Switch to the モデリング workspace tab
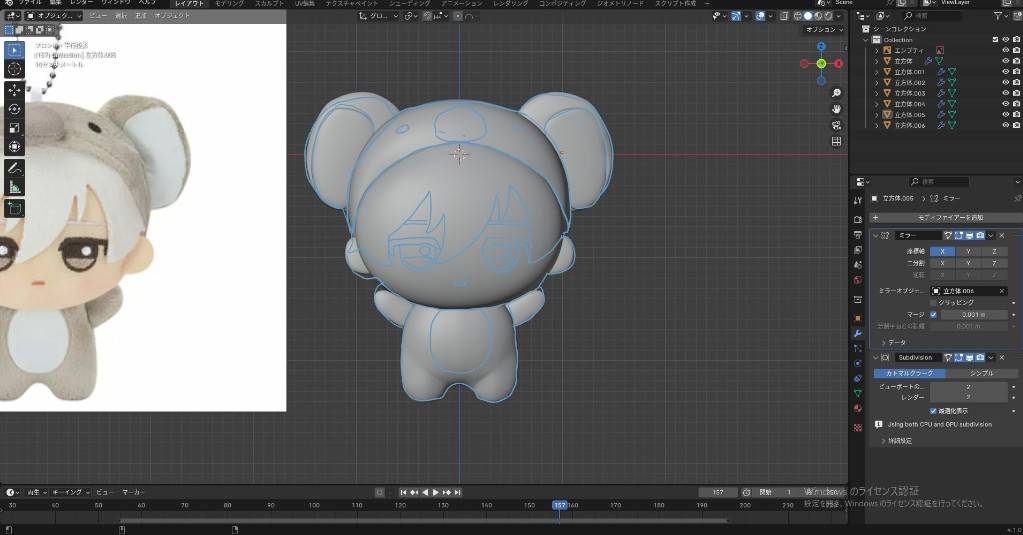This screenshot has width=1023, height=535. coord(229,4)
